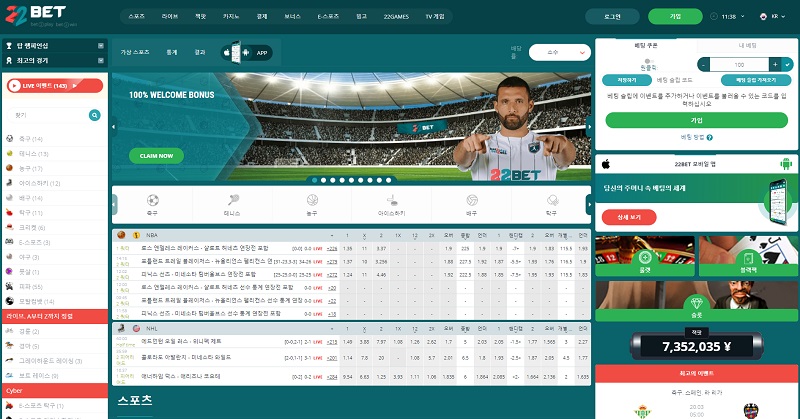The width and height of the screenshot is (800, 419).
Task: Click the tennis ball icon in the sidebar list
Action: click(x=10, y=154)
